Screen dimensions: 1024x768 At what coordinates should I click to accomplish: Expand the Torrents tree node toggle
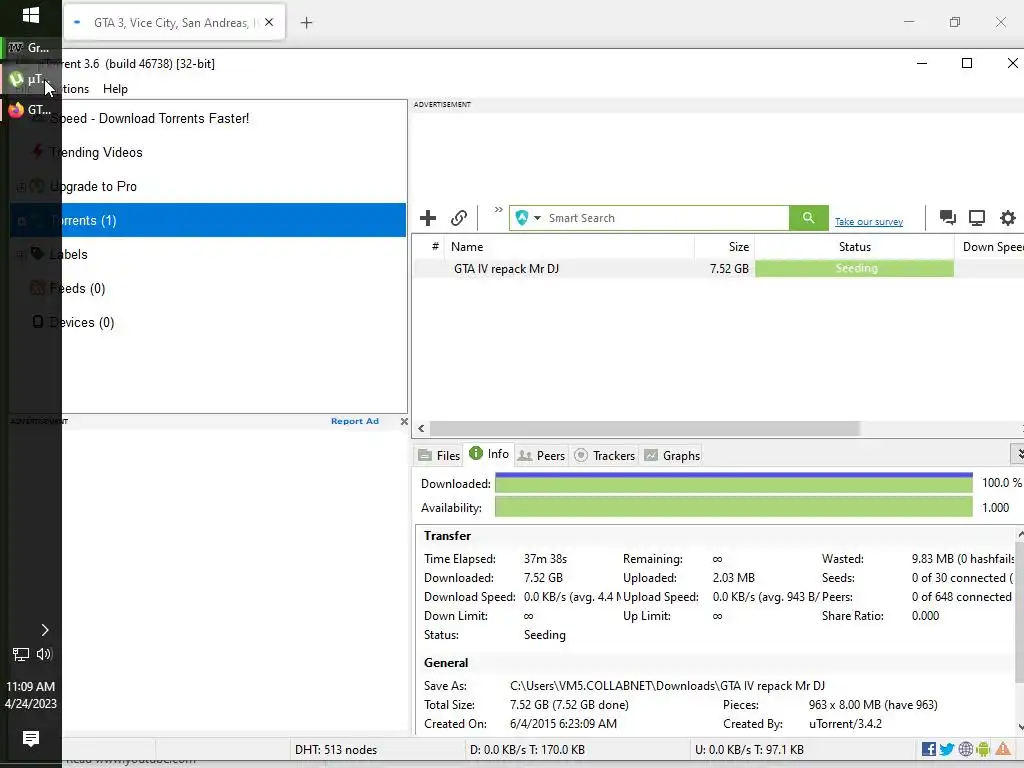click(21, 221)
